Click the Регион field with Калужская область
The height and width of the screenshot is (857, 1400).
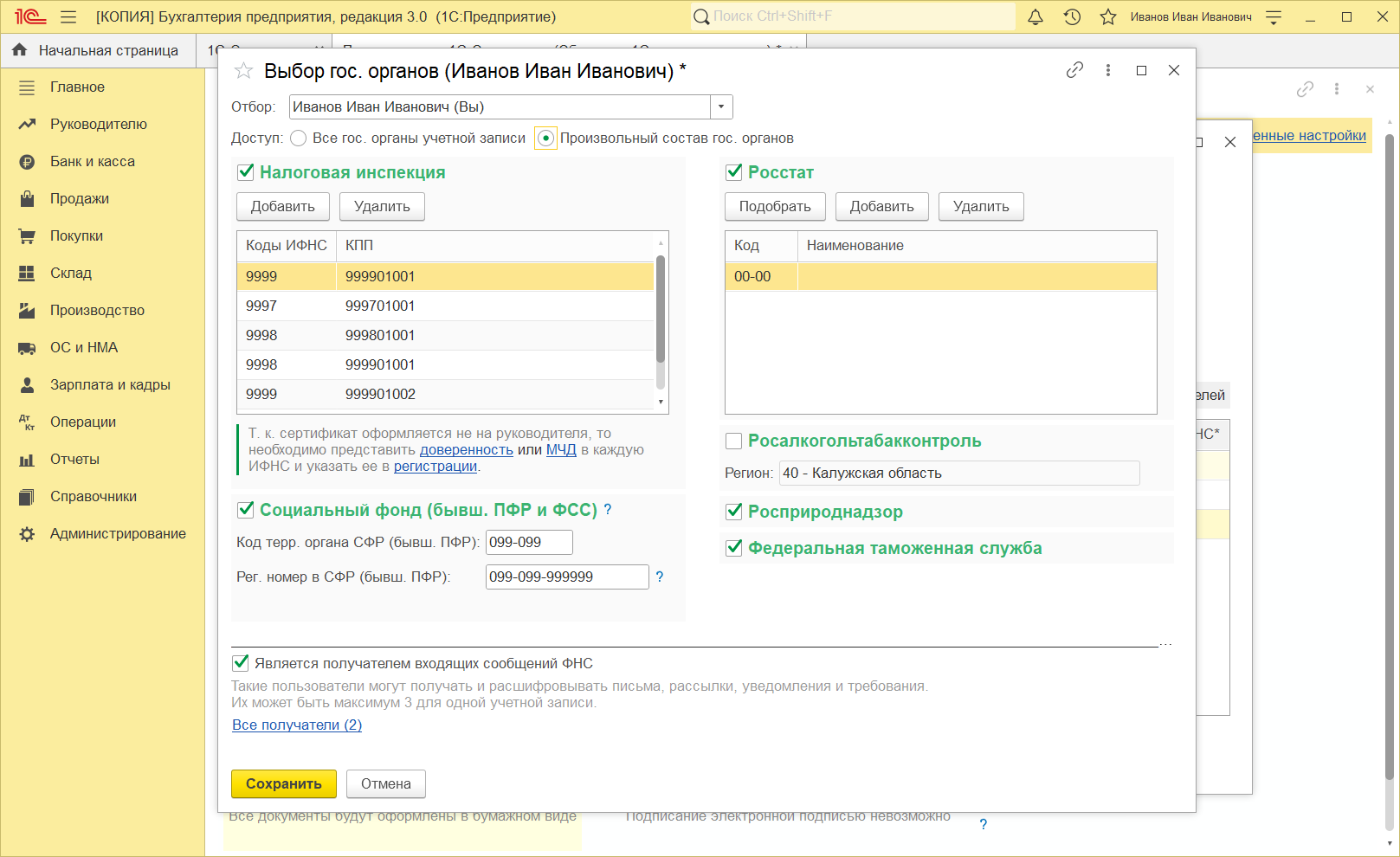coord(959,473)
